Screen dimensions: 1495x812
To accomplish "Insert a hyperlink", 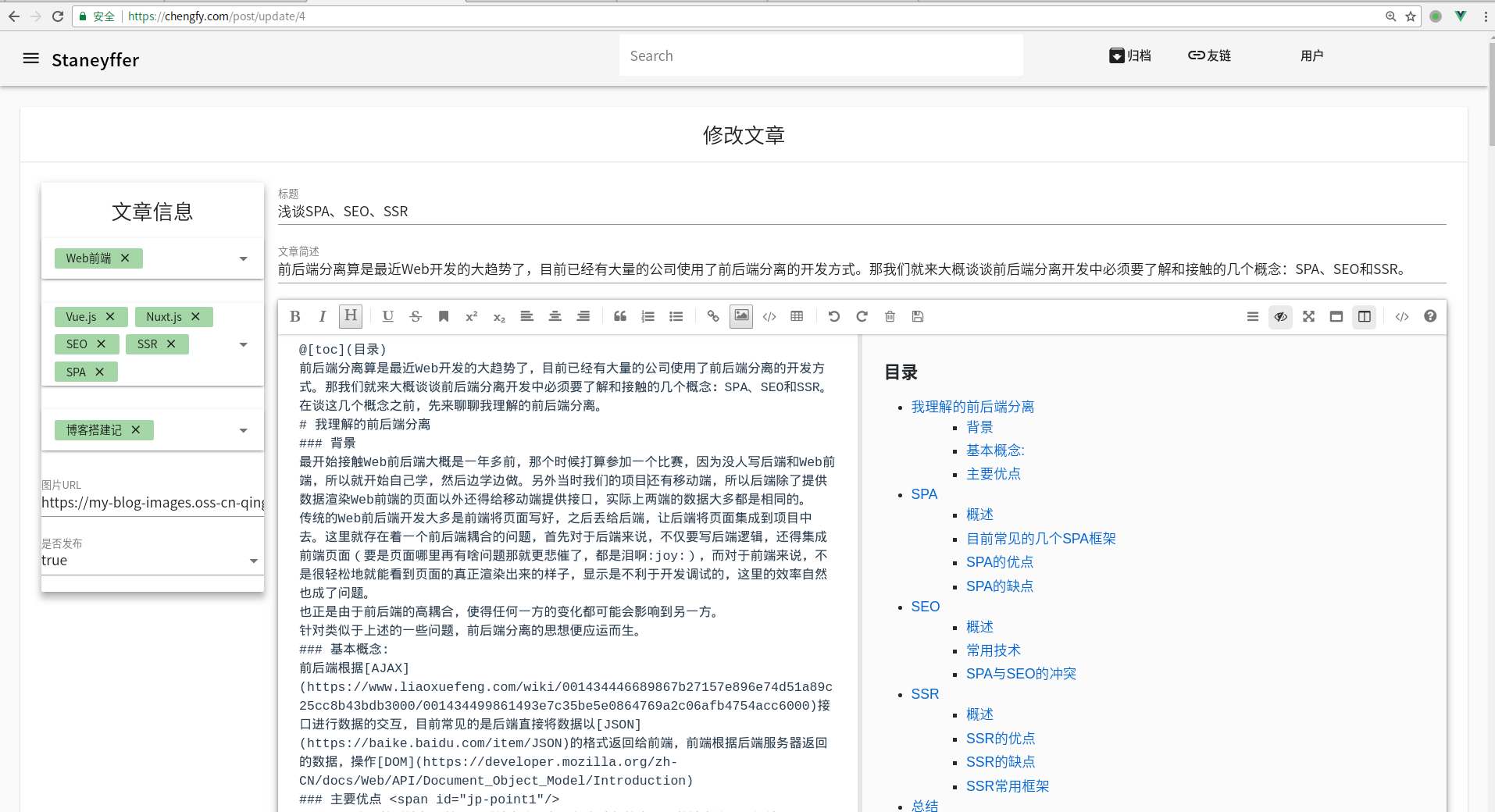I will pyautogui.click(x=713, y=316).
